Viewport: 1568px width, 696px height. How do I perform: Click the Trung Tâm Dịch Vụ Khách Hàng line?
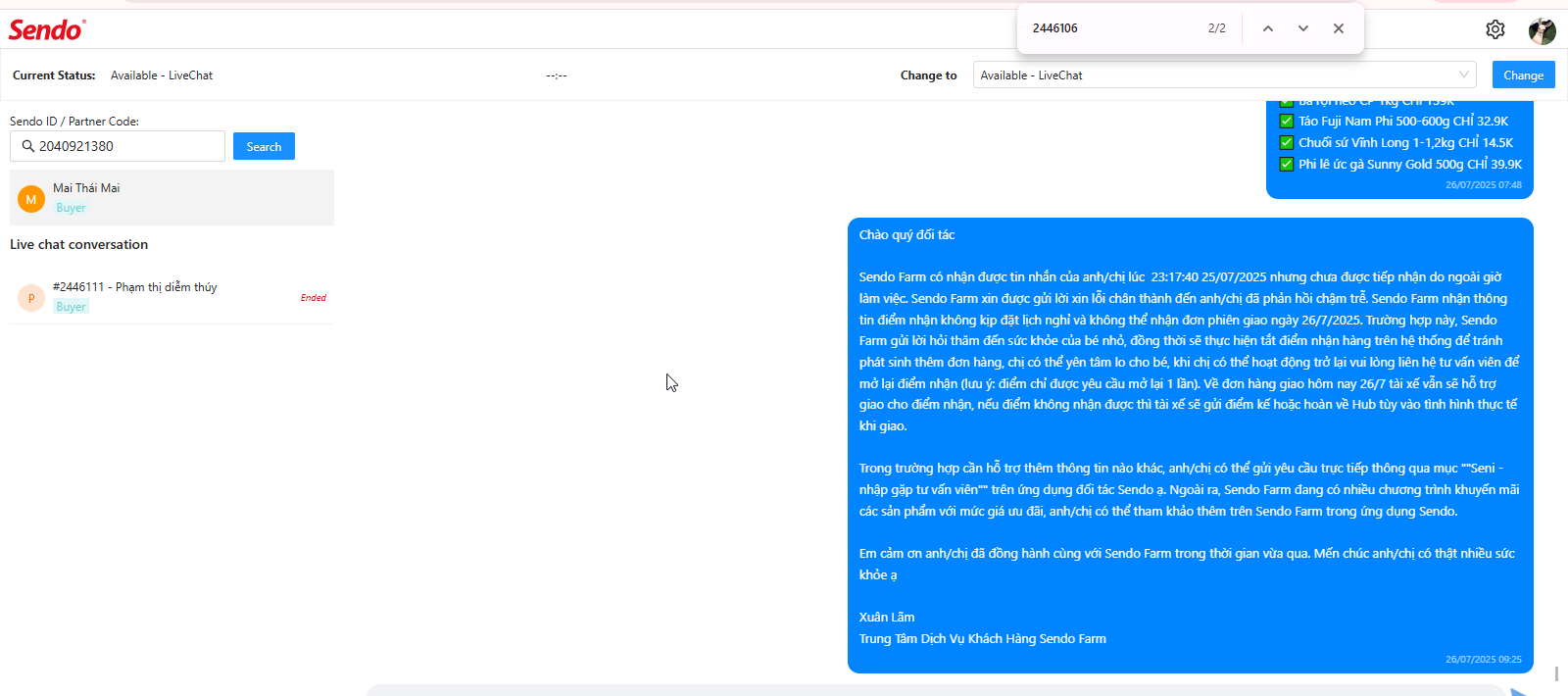(x=982, y=639)
